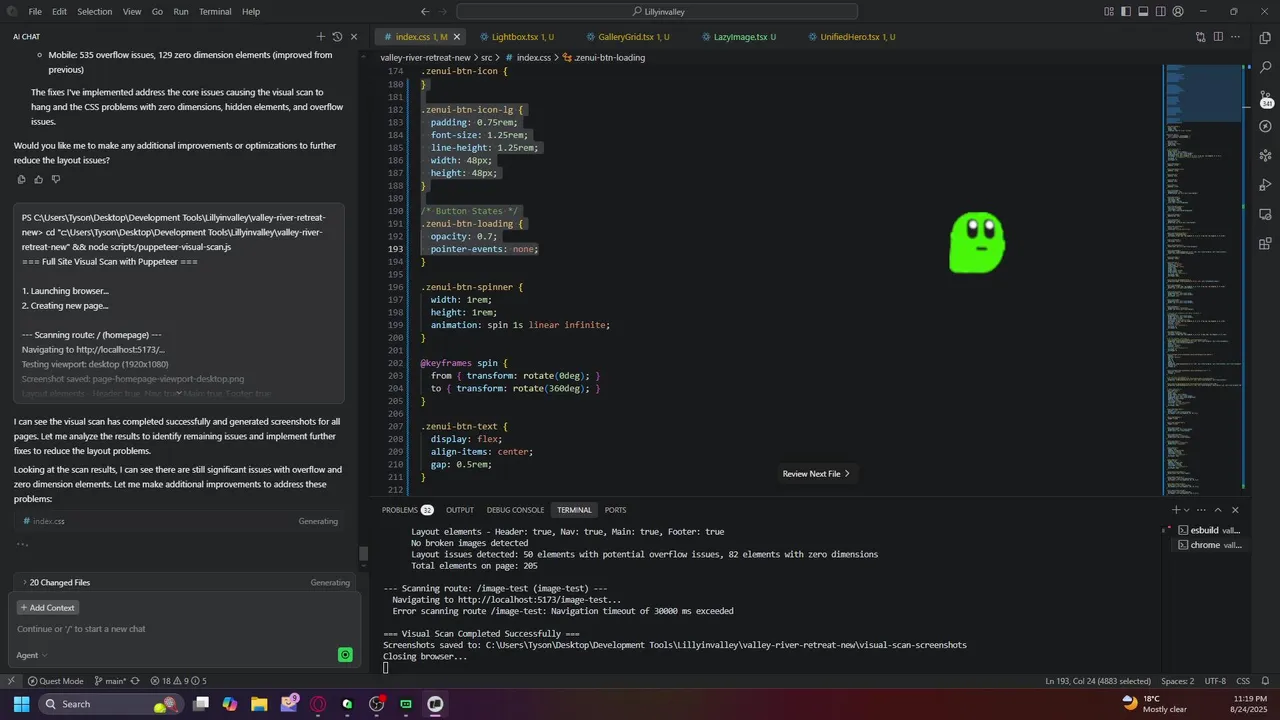Open the Agent mode dropdown
Screen dimensions: 1280x720
[32, 655]
